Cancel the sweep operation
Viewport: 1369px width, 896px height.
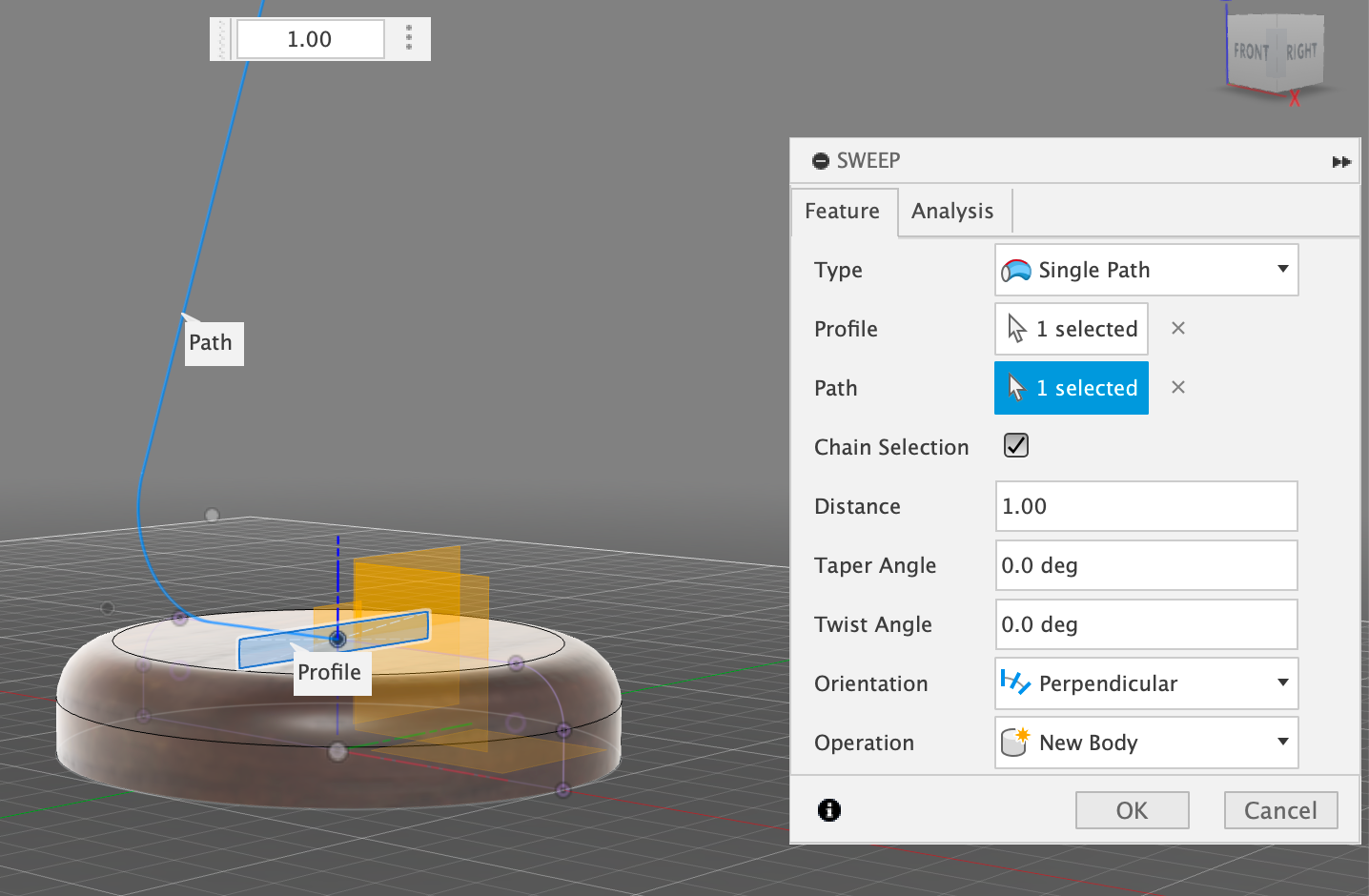(1279, 810)
